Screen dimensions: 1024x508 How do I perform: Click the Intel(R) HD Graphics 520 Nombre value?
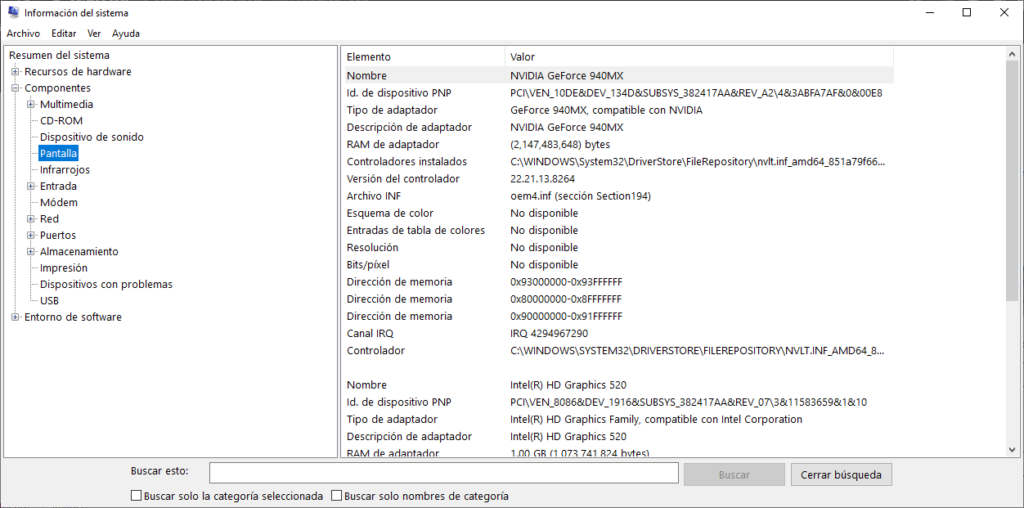(x=568, y=385)
